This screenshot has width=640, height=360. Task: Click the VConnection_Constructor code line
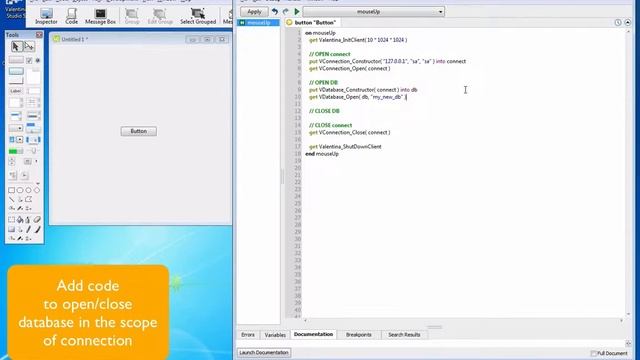pos(387,61)
